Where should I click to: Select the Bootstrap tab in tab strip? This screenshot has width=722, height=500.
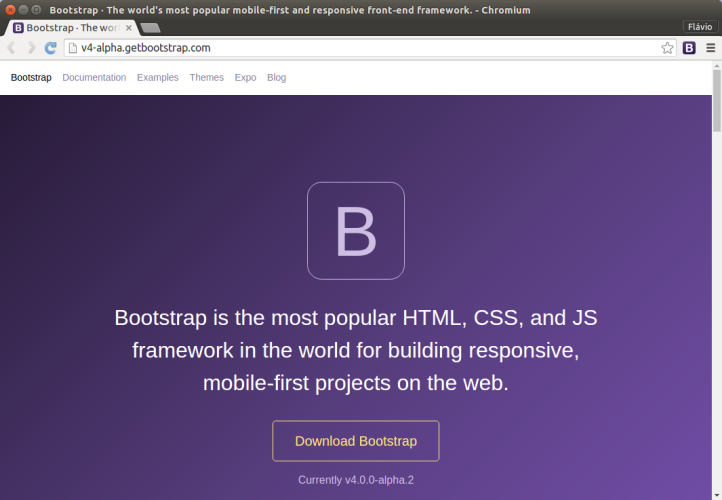coord(71,28)
